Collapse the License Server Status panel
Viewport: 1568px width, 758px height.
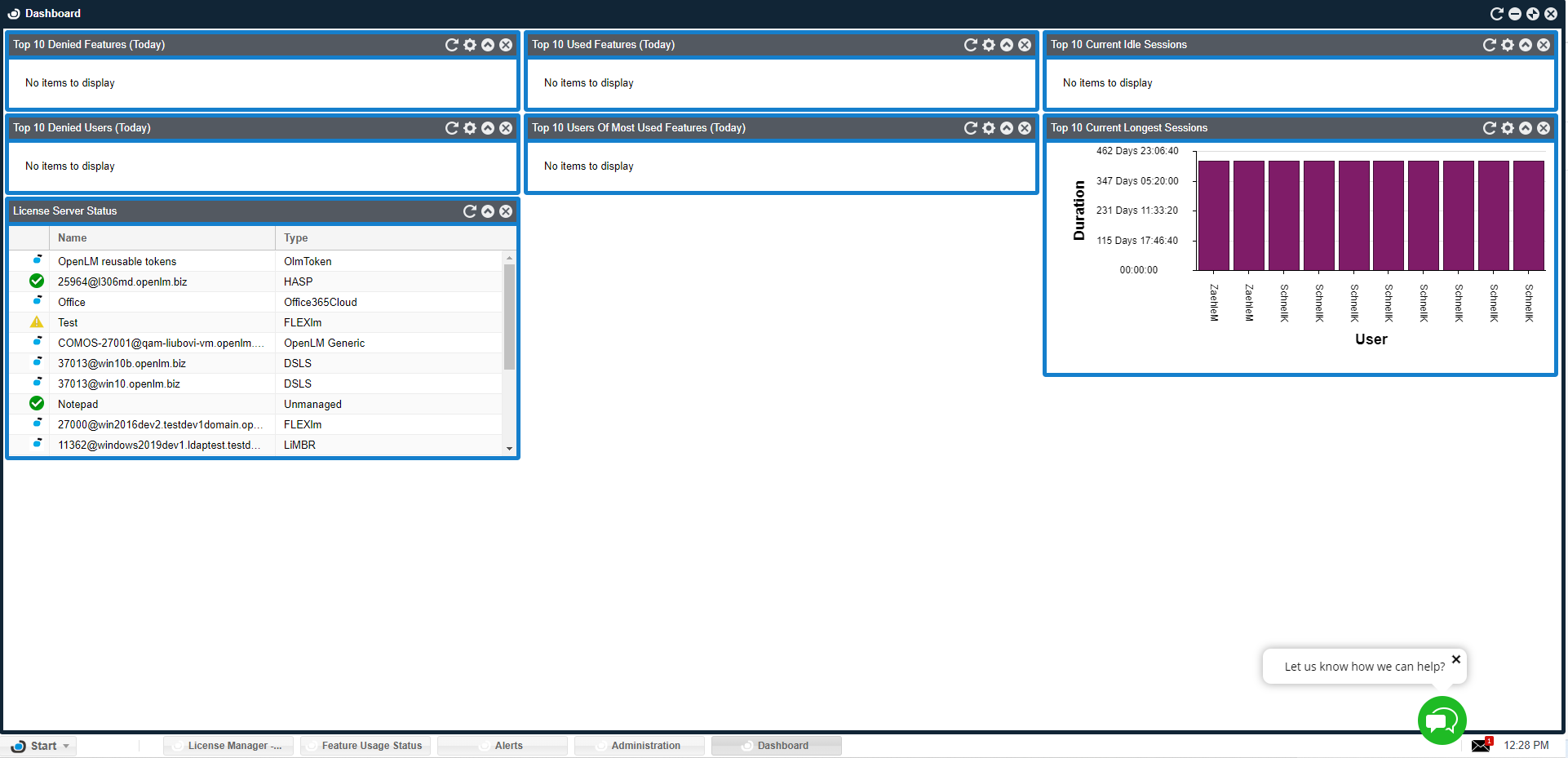click(x=487, y=211)
